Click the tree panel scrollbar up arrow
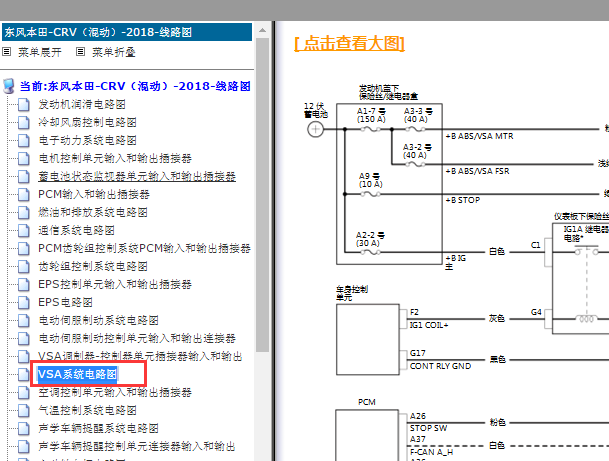Image resolution: width=609 pixels, height=461 pixels. click(263, 30)
